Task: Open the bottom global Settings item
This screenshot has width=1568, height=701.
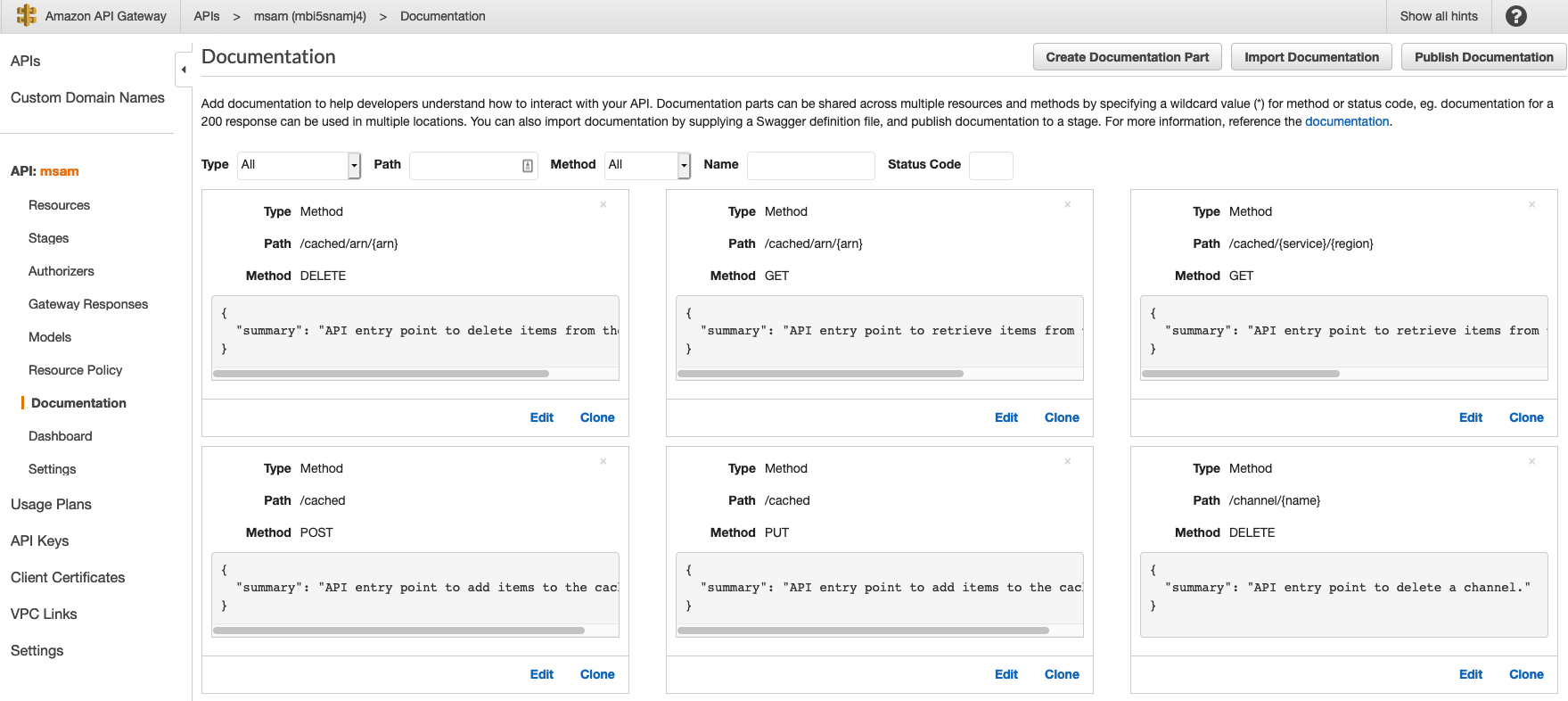Action: tap(37, 650)
